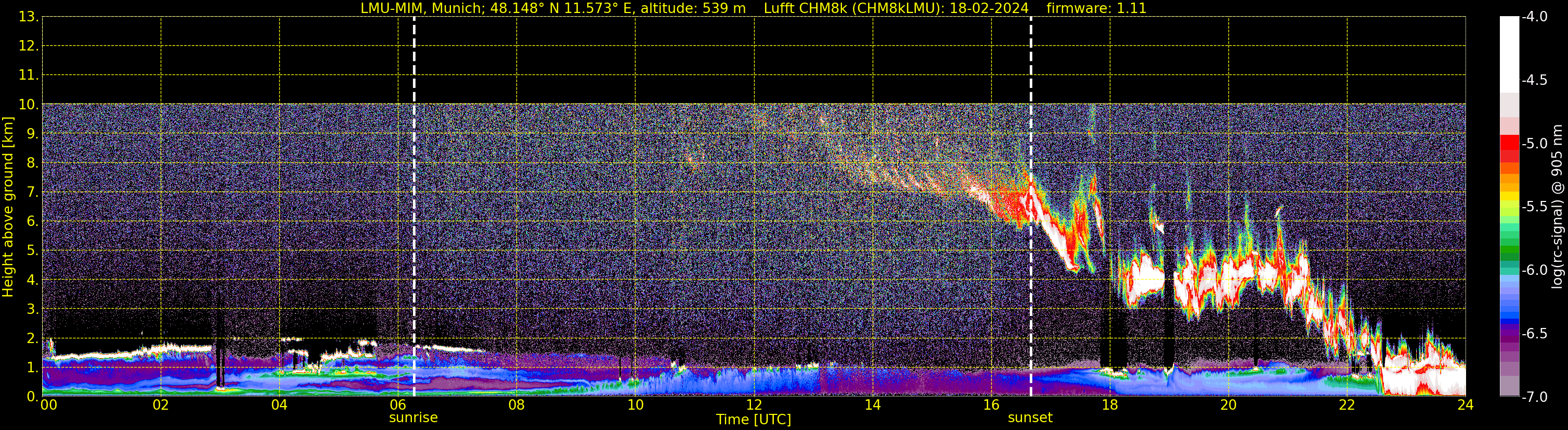Click the height axis tick label '1.'
Screen dimensions: 1568x430
click(33, 368)
